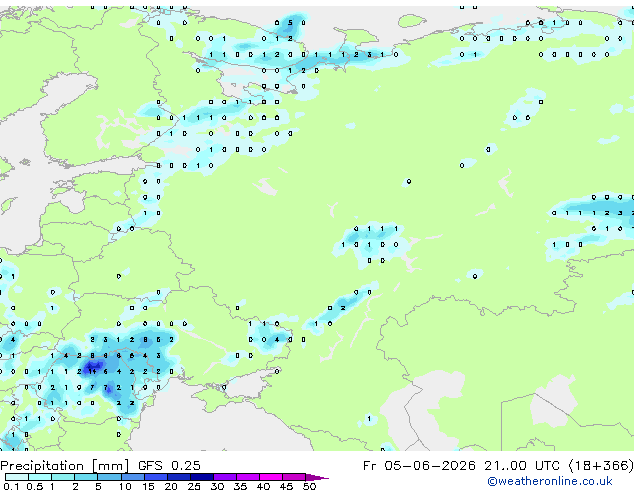Screen dimensions: 634x490
Task: Pick the 1–2 mm legend color box
Action: (63, 477)
